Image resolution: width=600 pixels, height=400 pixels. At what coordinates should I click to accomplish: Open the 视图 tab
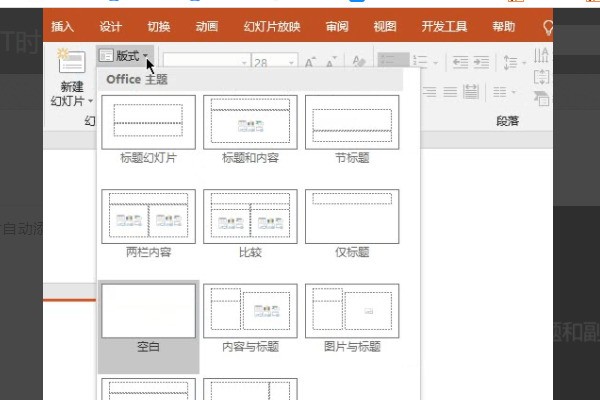pyautogui.click(x=385, y=26)
